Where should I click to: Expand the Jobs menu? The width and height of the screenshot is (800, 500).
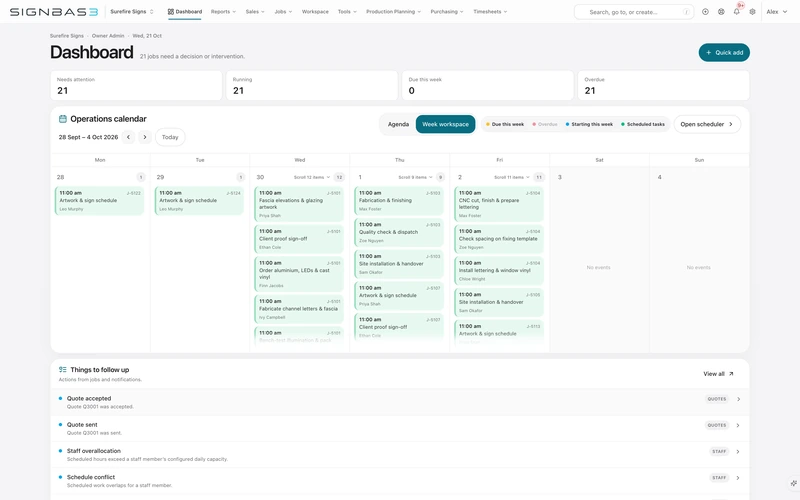(283, 12)
